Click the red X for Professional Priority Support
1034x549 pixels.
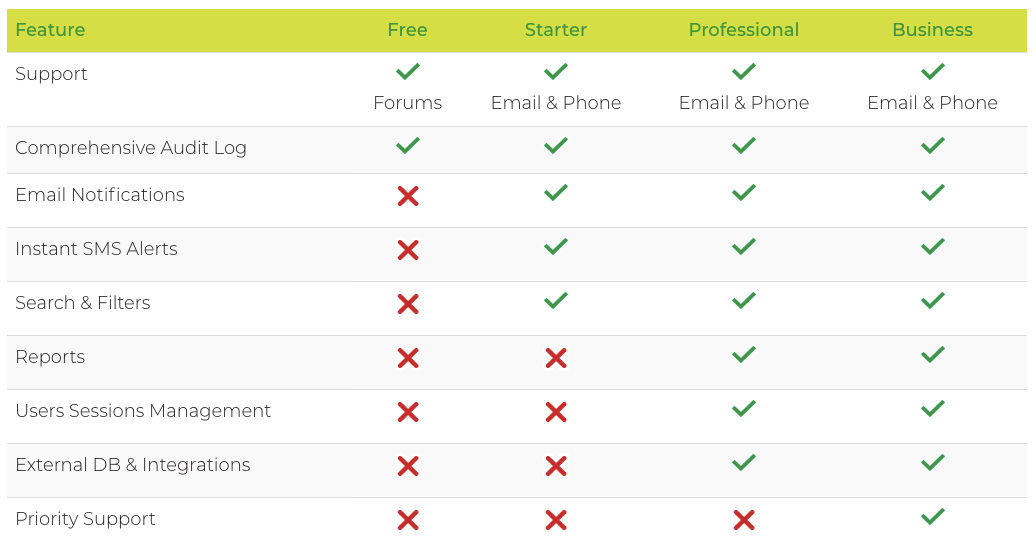tap(743, 520)
